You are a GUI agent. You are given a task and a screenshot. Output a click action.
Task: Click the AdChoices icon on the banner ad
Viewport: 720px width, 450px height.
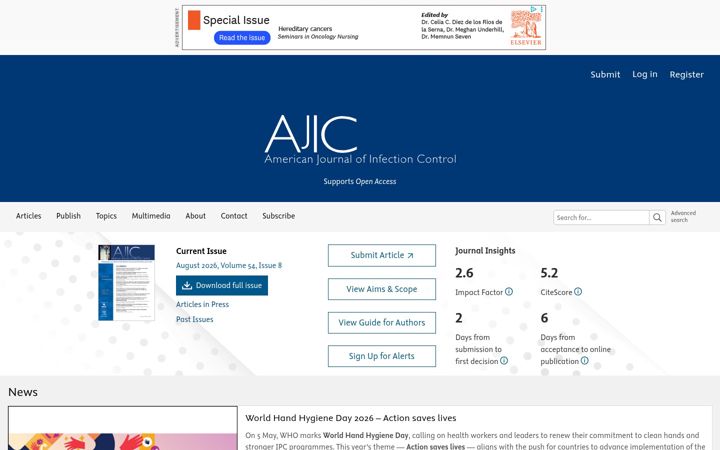point(534,9)
